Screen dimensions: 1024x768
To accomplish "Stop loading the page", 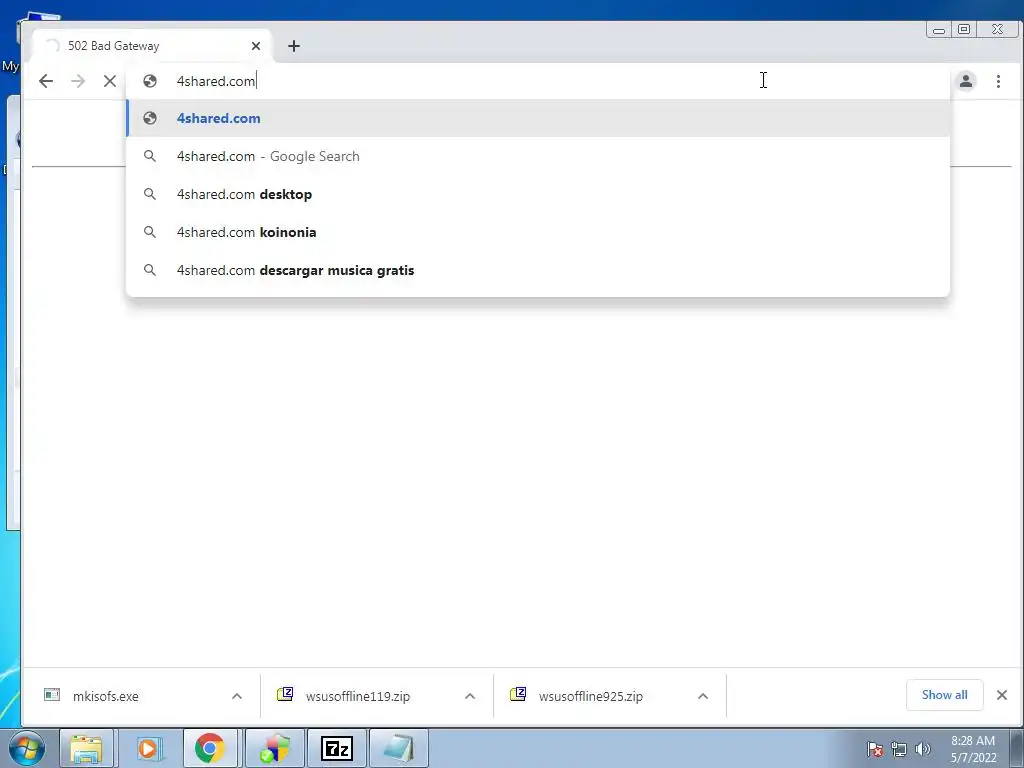I will 110,81.
